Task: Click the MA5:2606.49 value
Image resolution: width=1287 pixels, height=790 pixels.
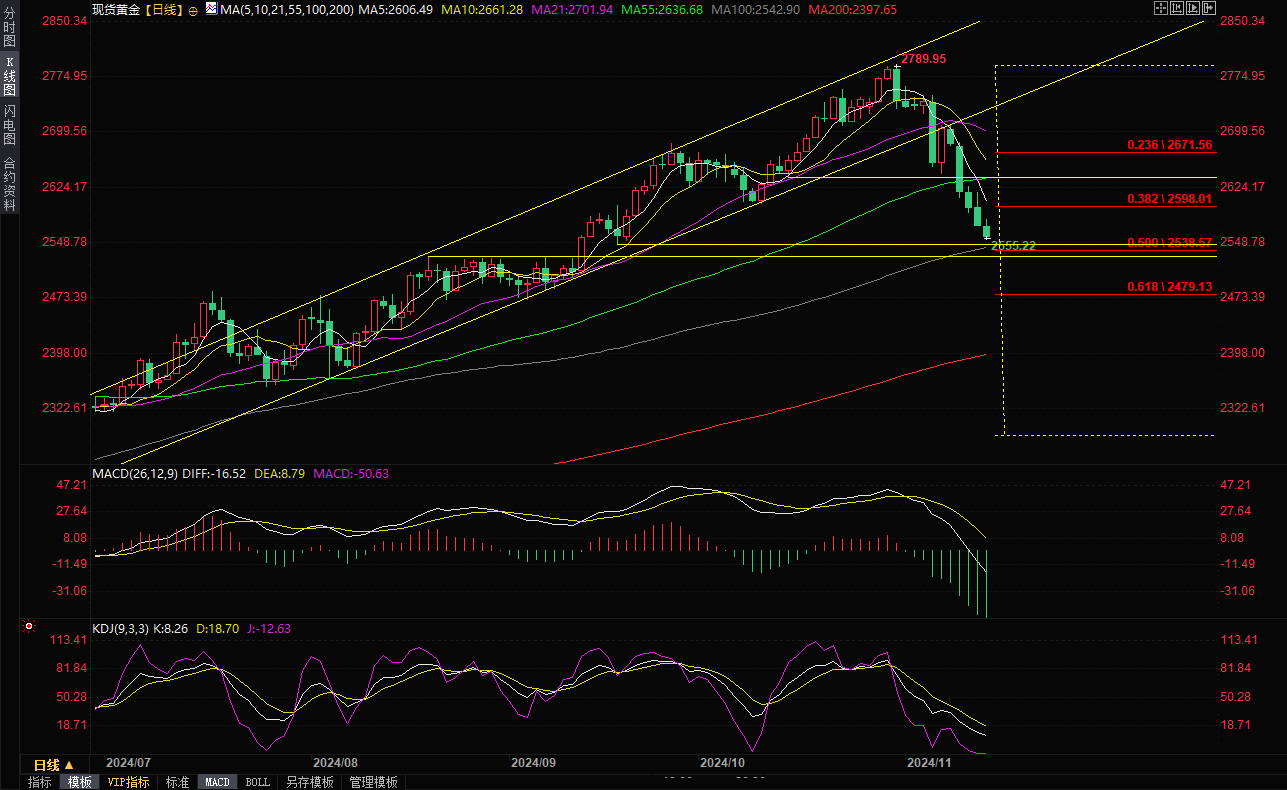Action: pyautogui.click(x=397, y=9)
